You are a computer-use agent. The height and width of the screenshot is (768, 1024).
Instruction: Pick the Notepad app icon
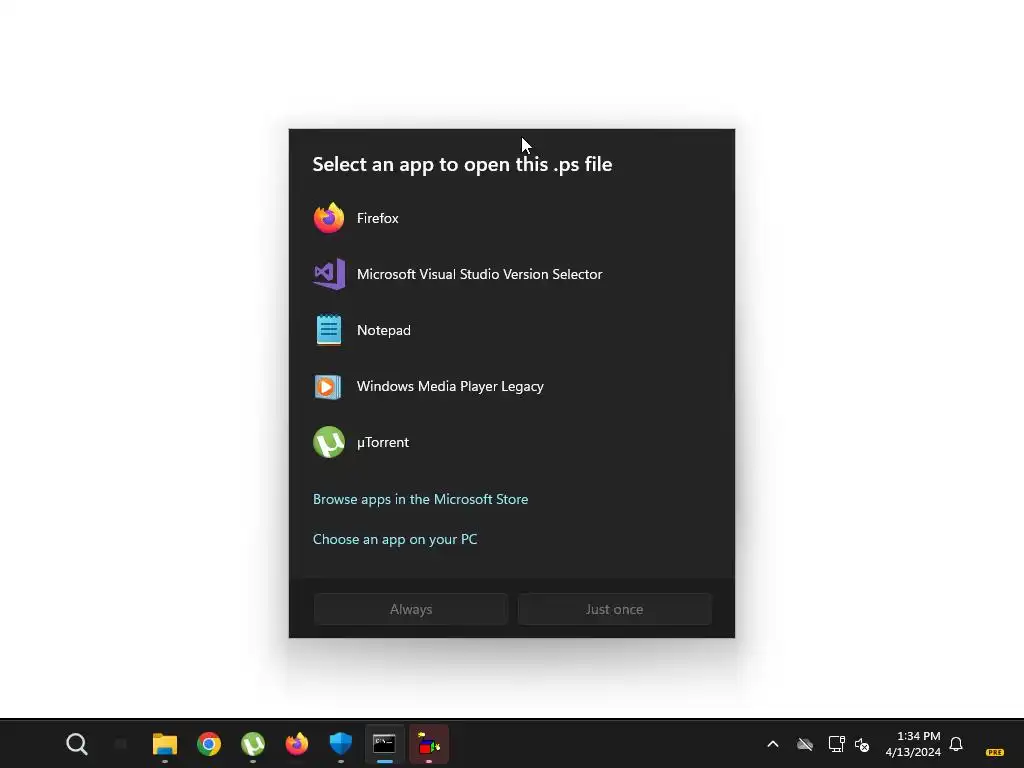tap(329, 330)
